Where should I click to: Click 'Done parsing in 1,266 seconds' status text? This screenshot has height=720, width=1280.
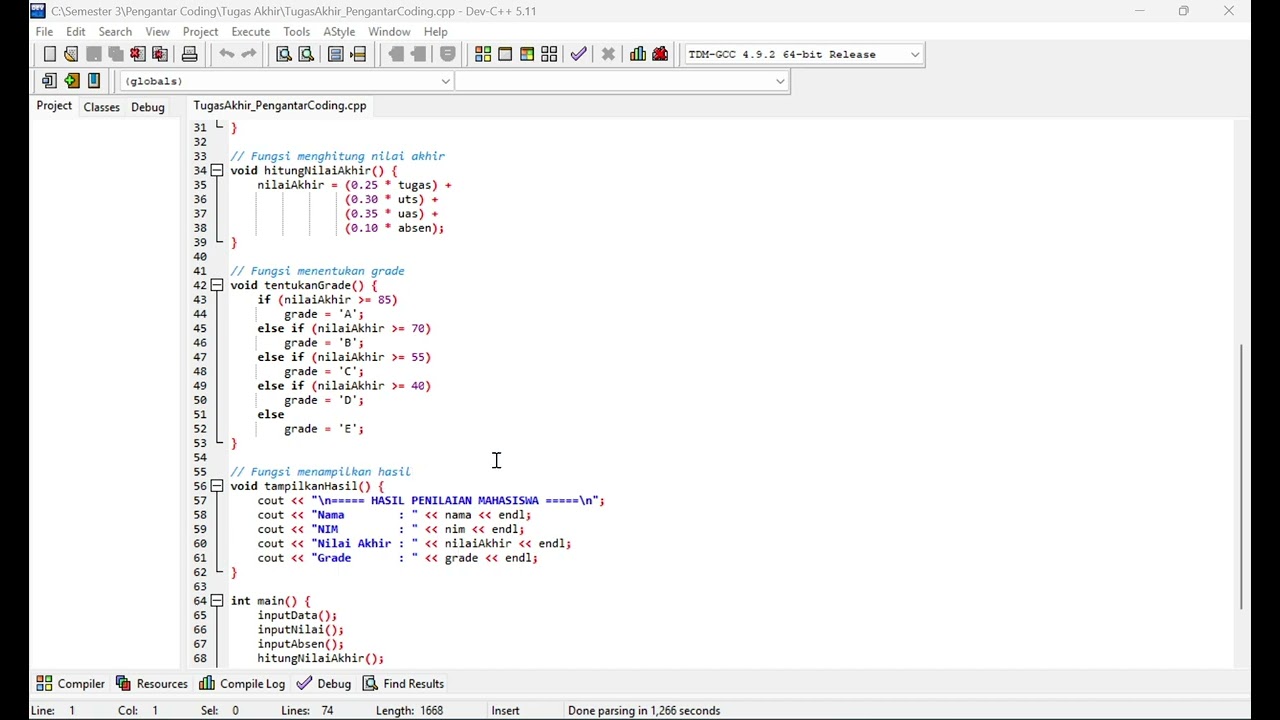[x=644, y=711]
